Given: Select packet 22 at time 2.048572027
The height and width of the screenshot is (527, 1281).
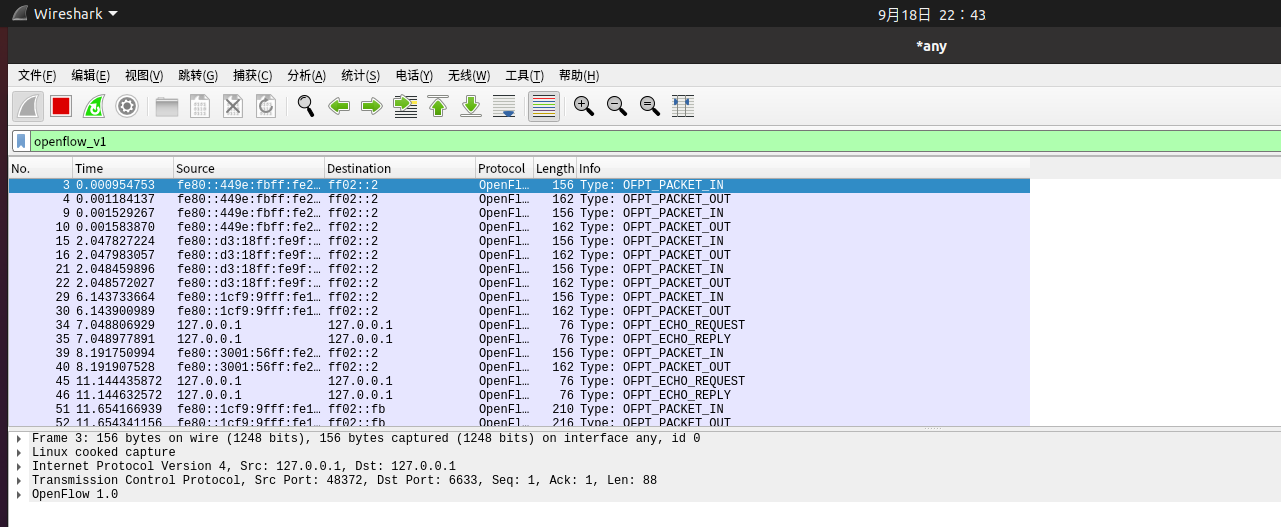Looking at the screenshot, I should pos(519,283).
